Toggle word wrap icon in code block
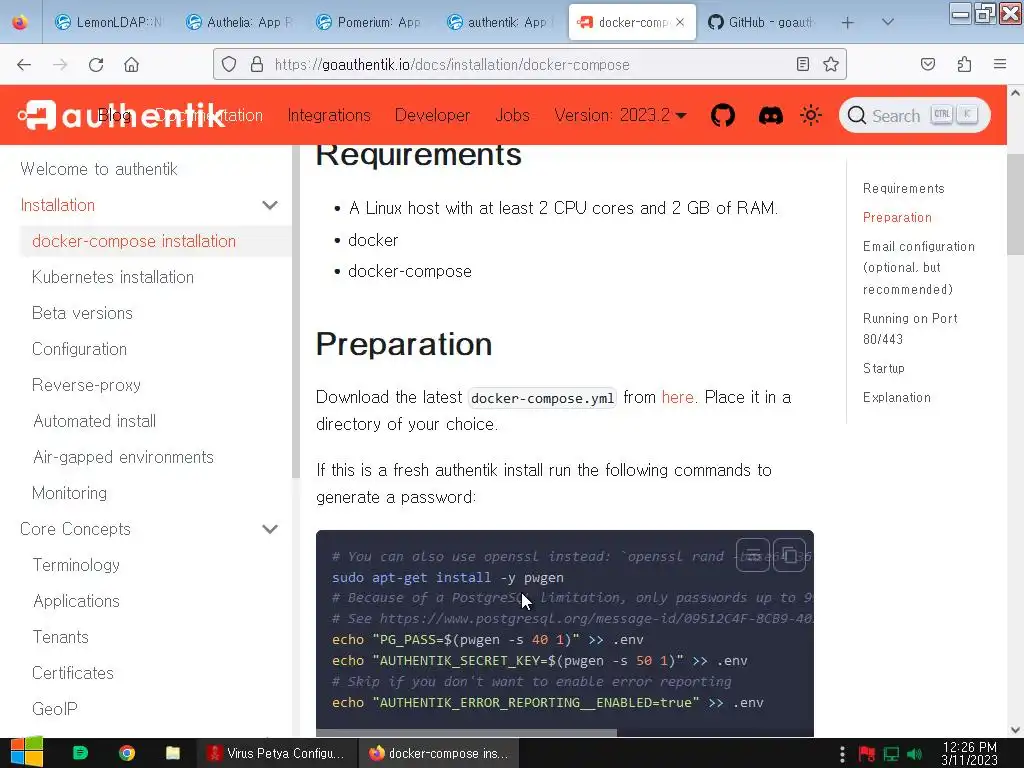The height and width of the screenshot is (768, 1024). 753,556
